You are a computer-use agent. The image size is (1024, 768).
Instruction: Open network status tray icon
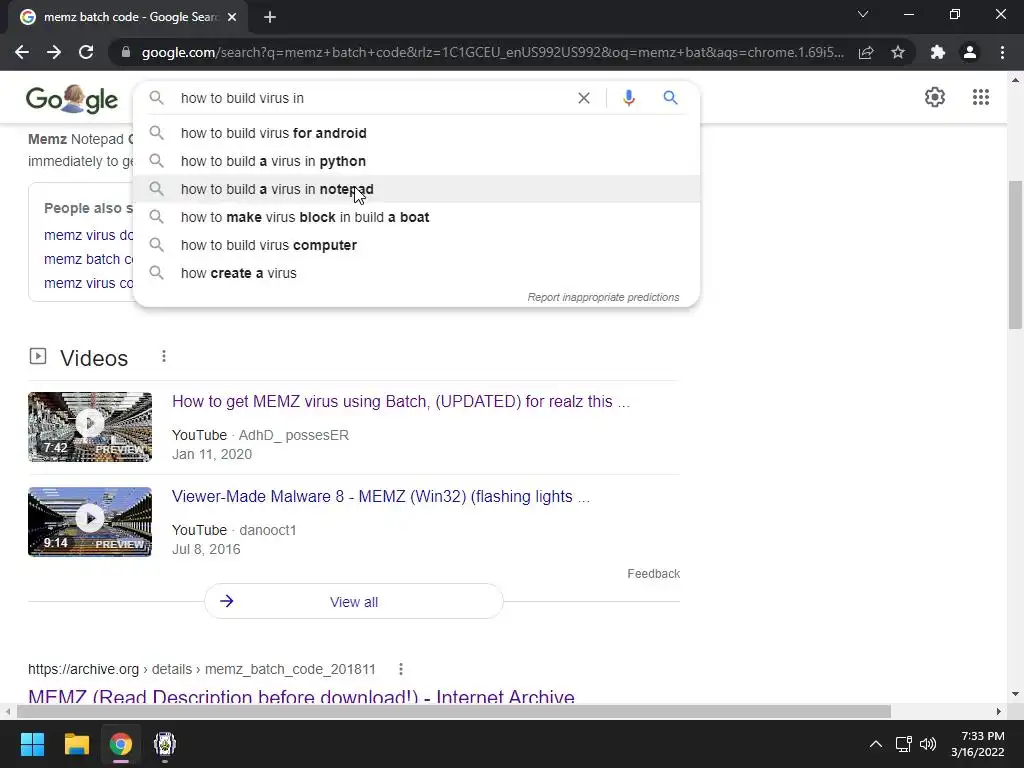coord(904,744)
